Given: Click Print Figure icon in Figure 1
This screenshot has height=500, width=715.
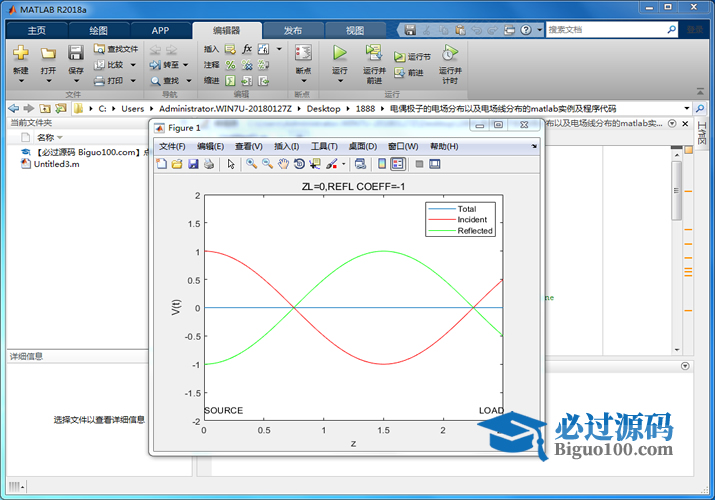Looking at the screenshot, I should pyautogui.click(x=209, y=164).
